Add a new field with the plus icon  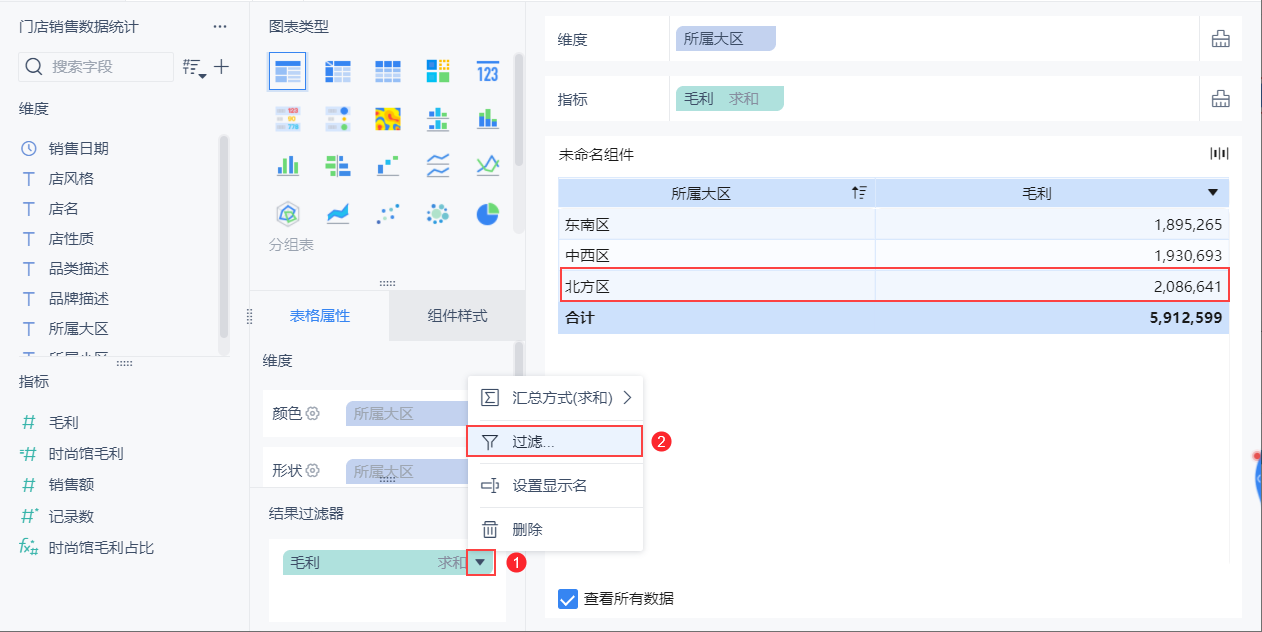pyautogui.click(x=222, y=67)
